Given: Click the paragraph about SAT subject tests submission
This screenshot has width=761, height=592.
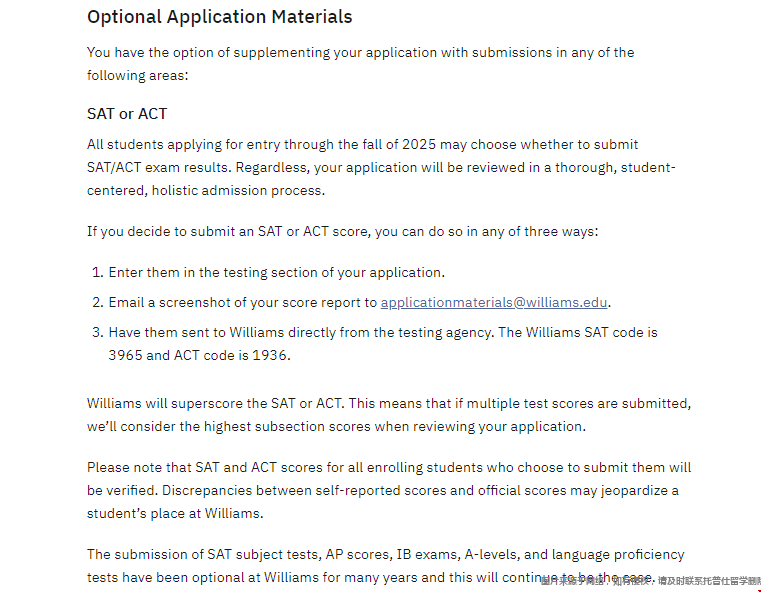Looking at the screenshot, I should point(385,565).
